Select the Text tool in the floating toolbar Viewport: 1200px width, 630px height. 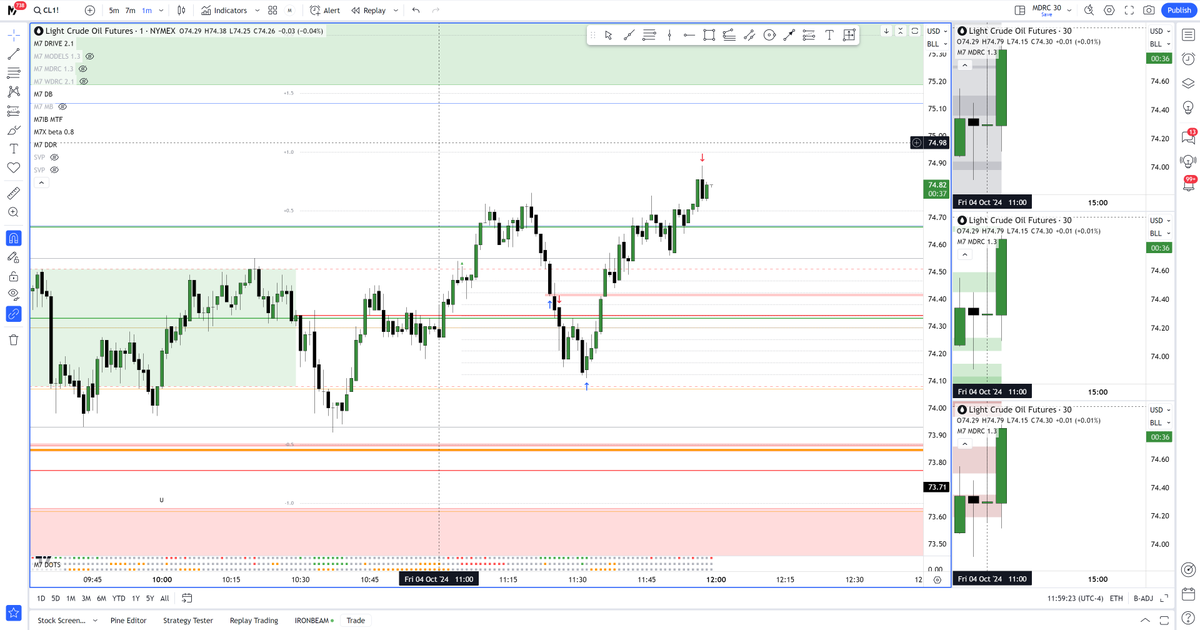pos(829,34)
